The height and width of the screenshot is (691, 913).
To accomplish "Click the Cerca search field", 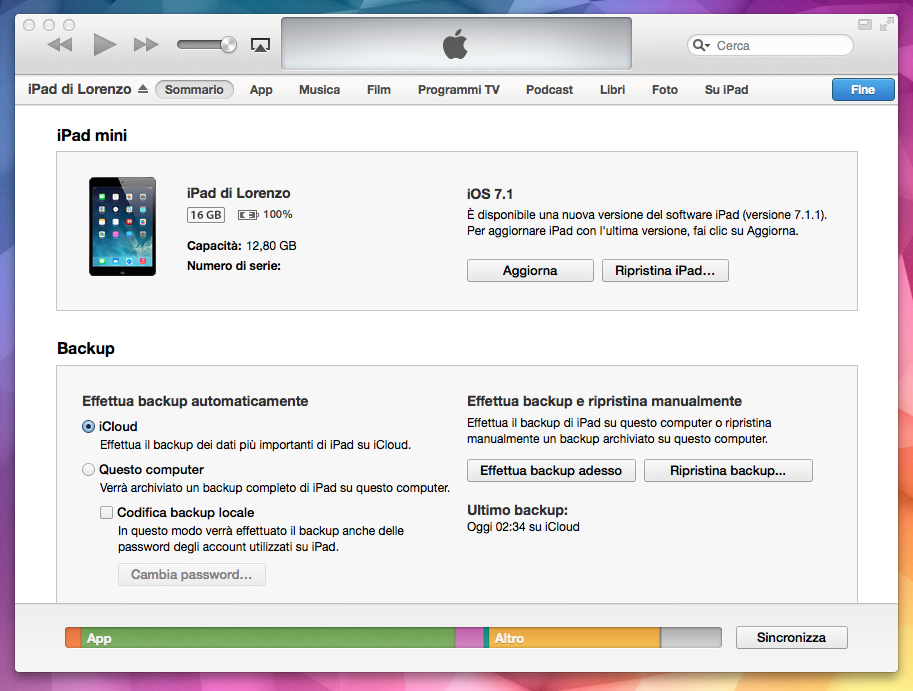I will (x=770, y=45).
